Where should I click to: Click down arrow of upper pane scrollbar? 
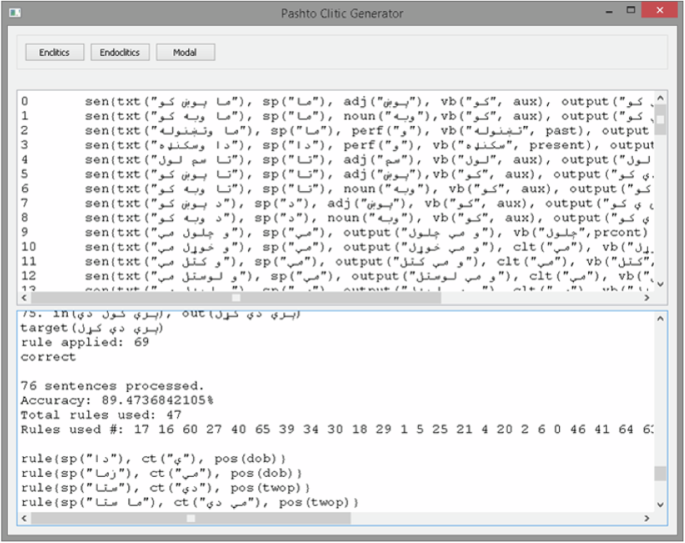tap(660, 284)
